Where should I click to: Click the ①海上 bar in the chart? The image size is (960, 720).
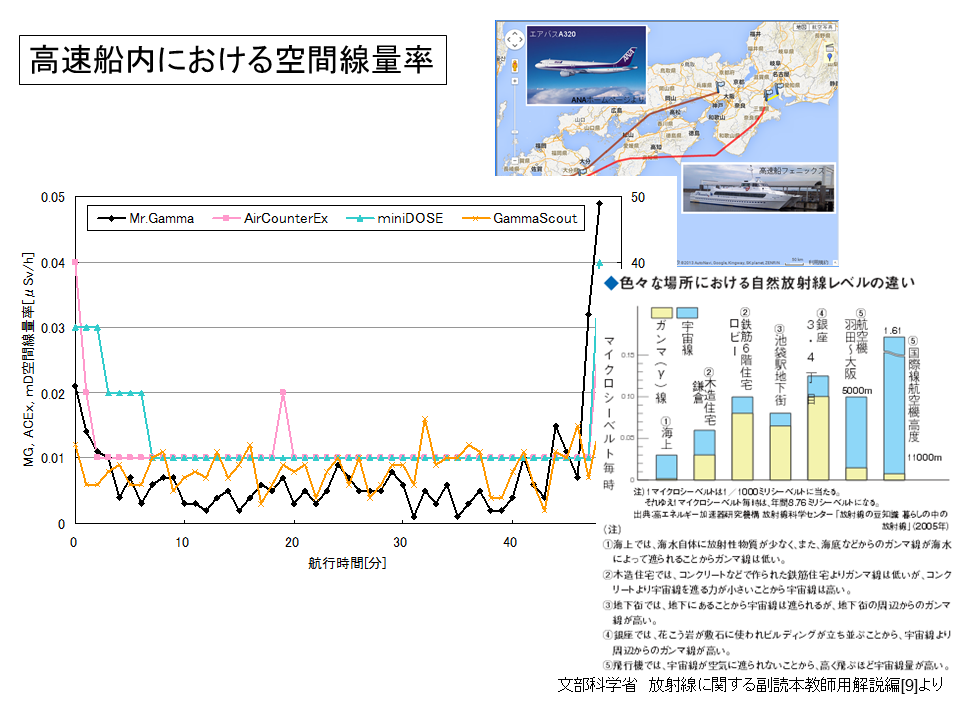[666, 467]
